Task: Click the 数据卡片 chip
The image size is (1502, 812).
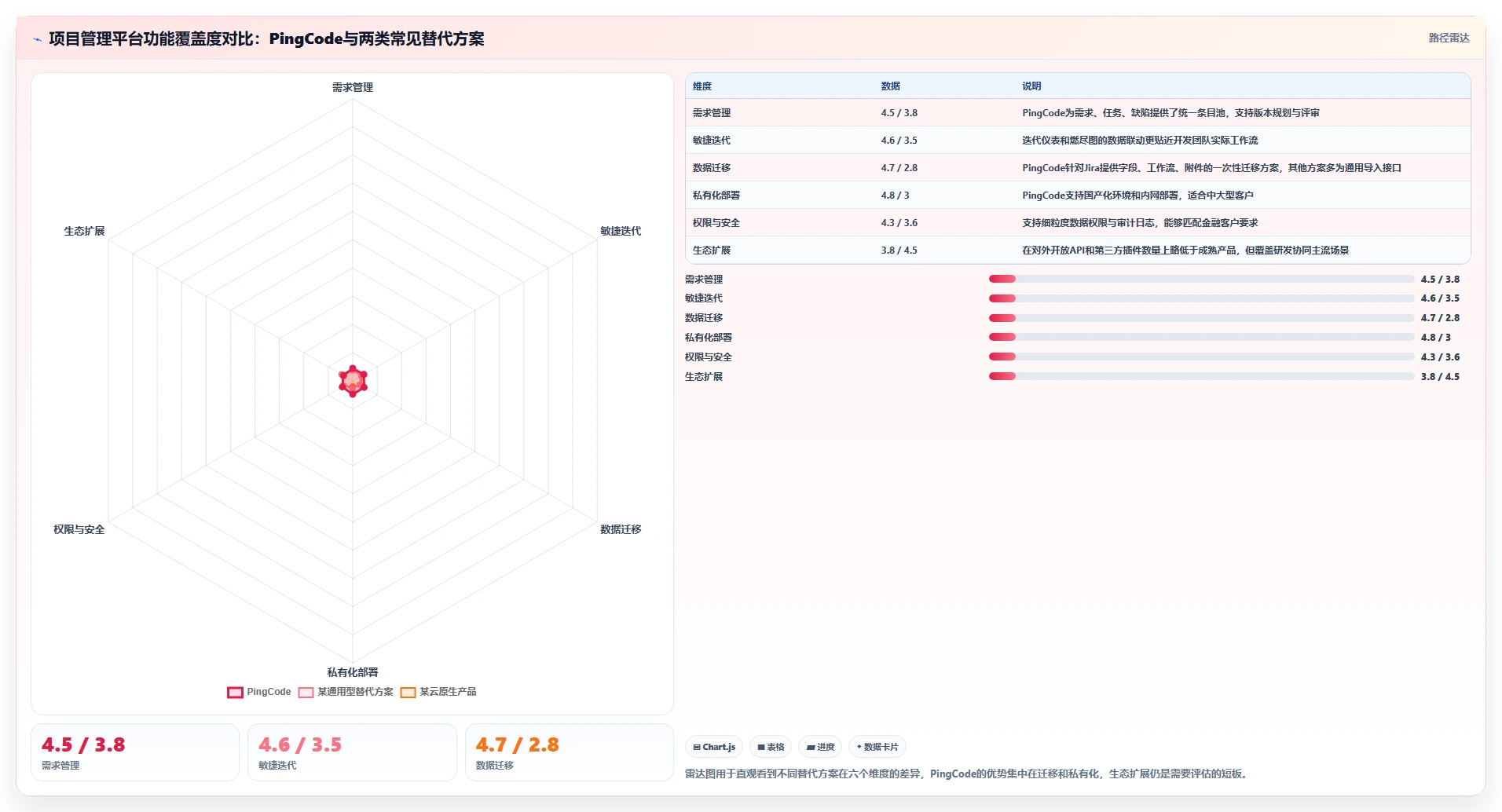Action: (x=877, y=747)
